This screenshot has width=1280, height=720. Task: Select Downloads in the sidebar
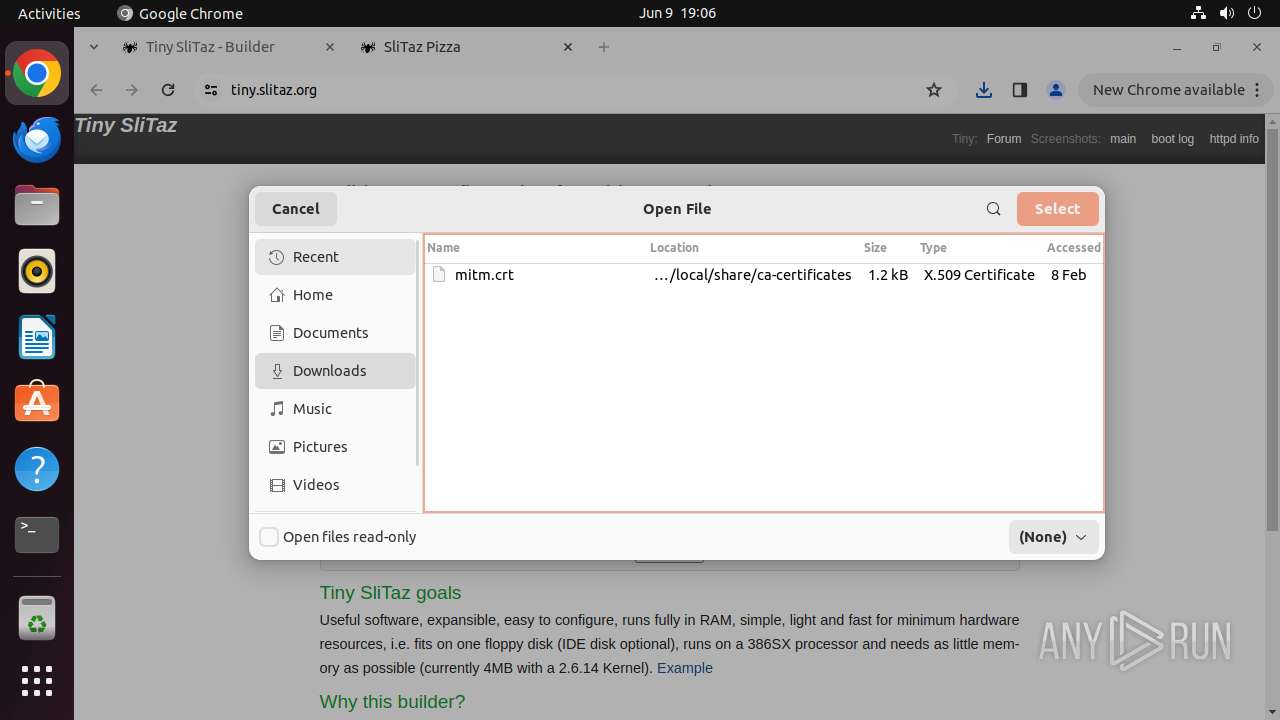[335, 371]
